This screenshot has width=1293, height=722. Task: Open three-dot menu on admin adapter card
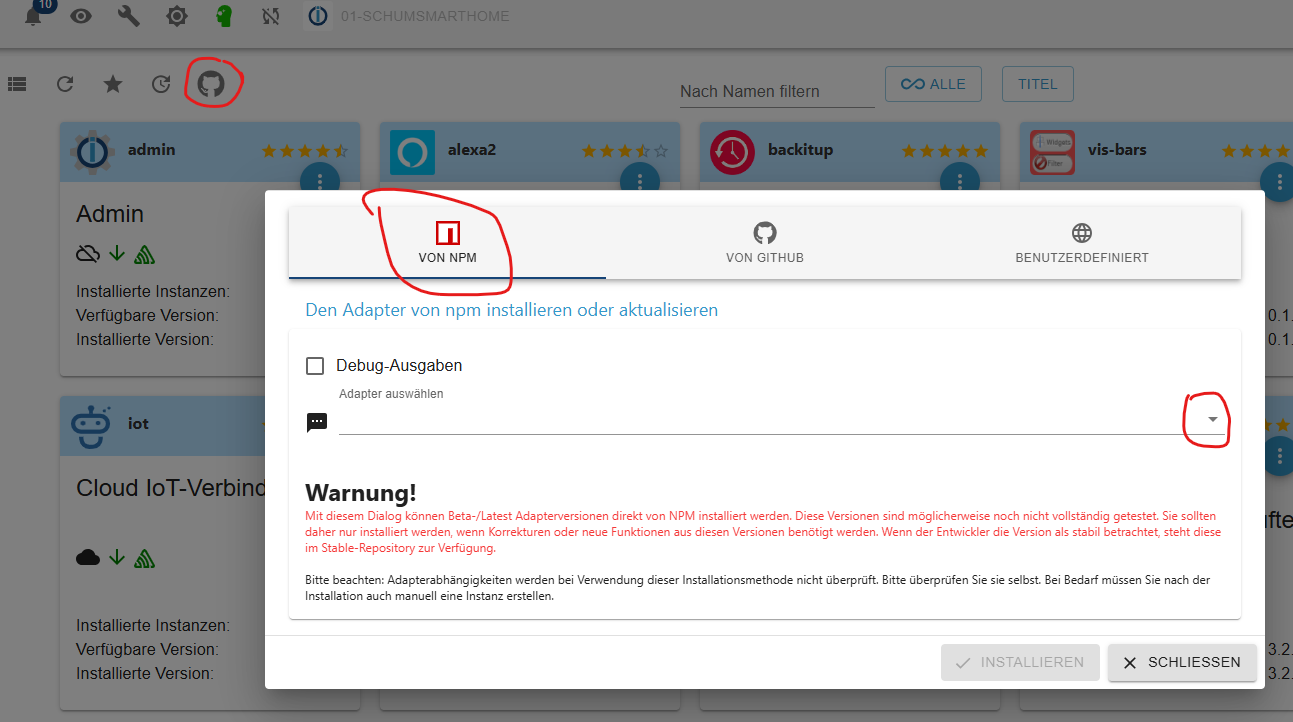[x=320, y=181]
